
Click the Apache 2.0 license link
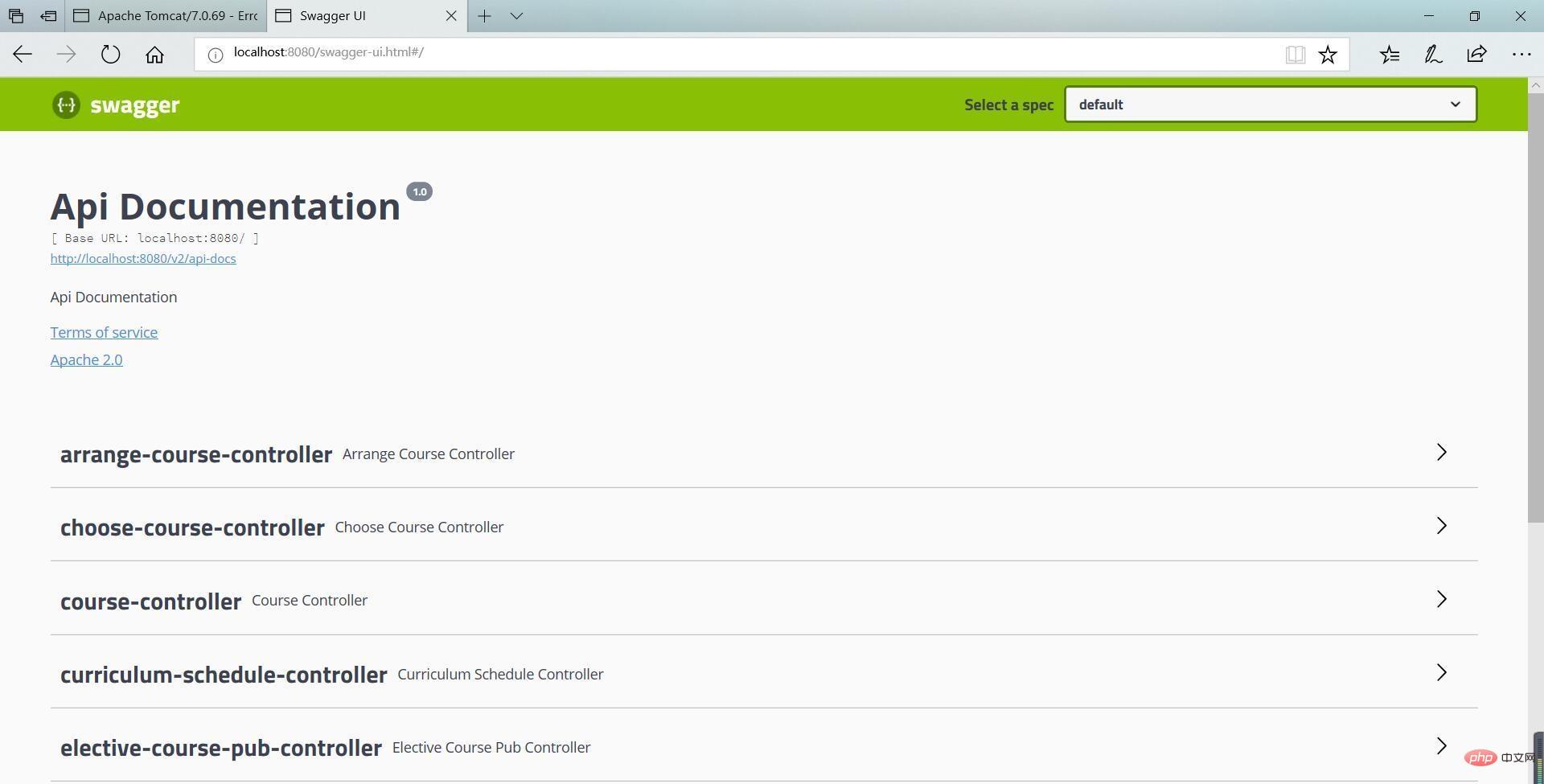(x=86, y=360)
